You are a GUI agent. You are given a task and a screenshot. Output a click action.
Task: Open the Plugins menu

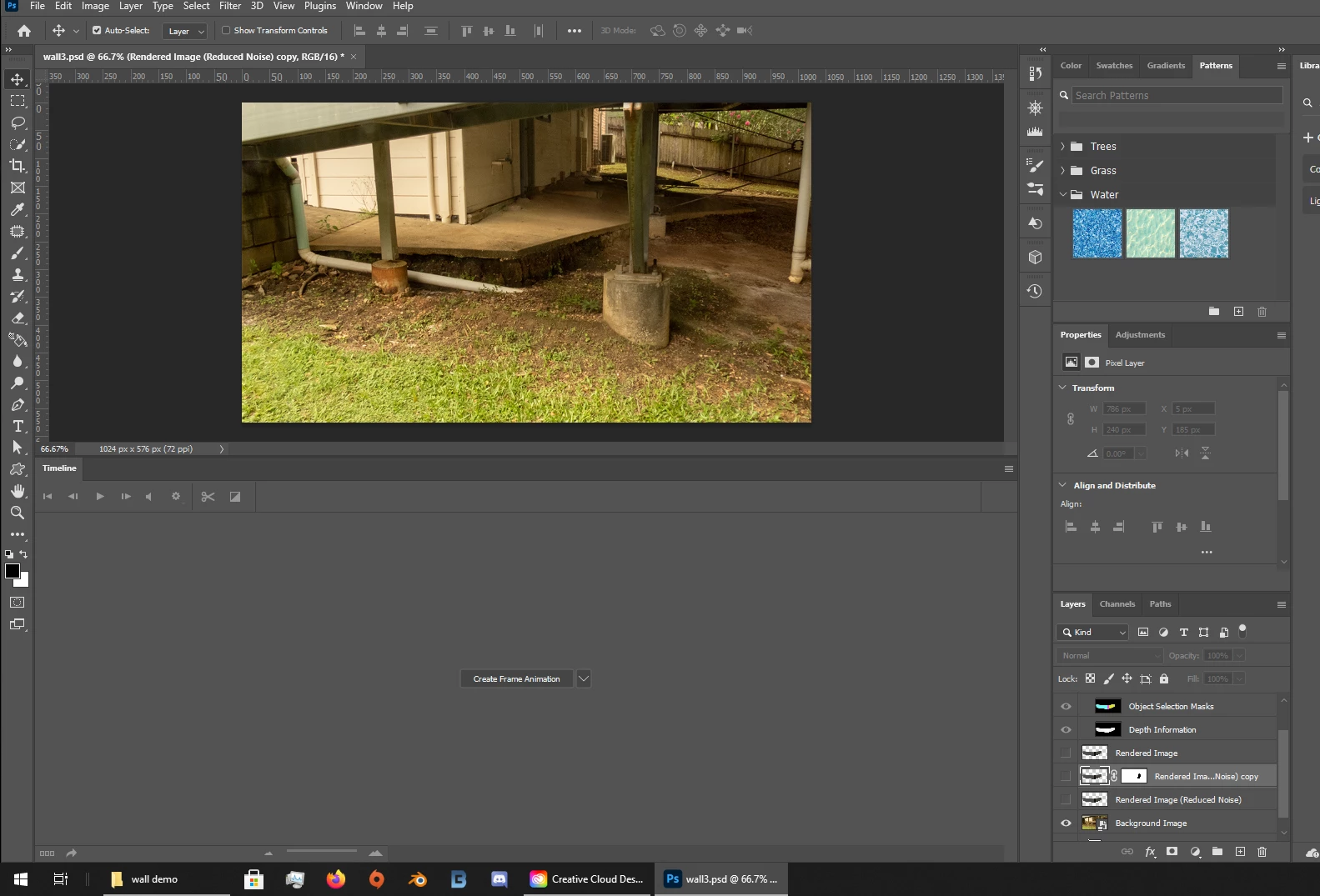pyautogui.click(x=320, y=6)
